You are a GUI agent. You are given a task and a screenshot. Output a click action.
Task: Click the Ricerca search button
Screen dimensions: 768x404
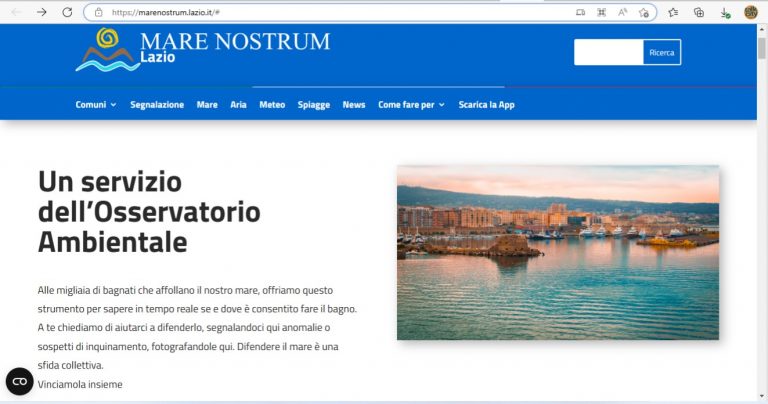point(662,52)
